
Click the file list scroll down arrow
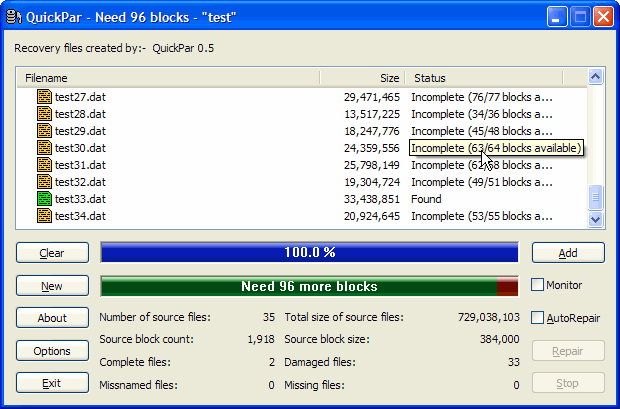point(595,219)
